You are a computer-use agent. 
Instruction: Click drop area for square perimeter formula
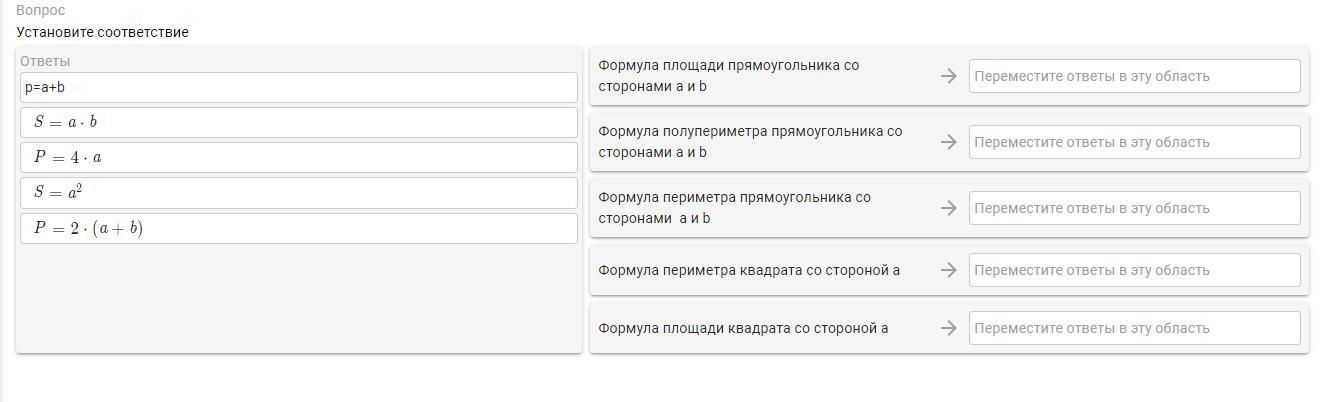pyautogui.click(x=1134, y=270)
